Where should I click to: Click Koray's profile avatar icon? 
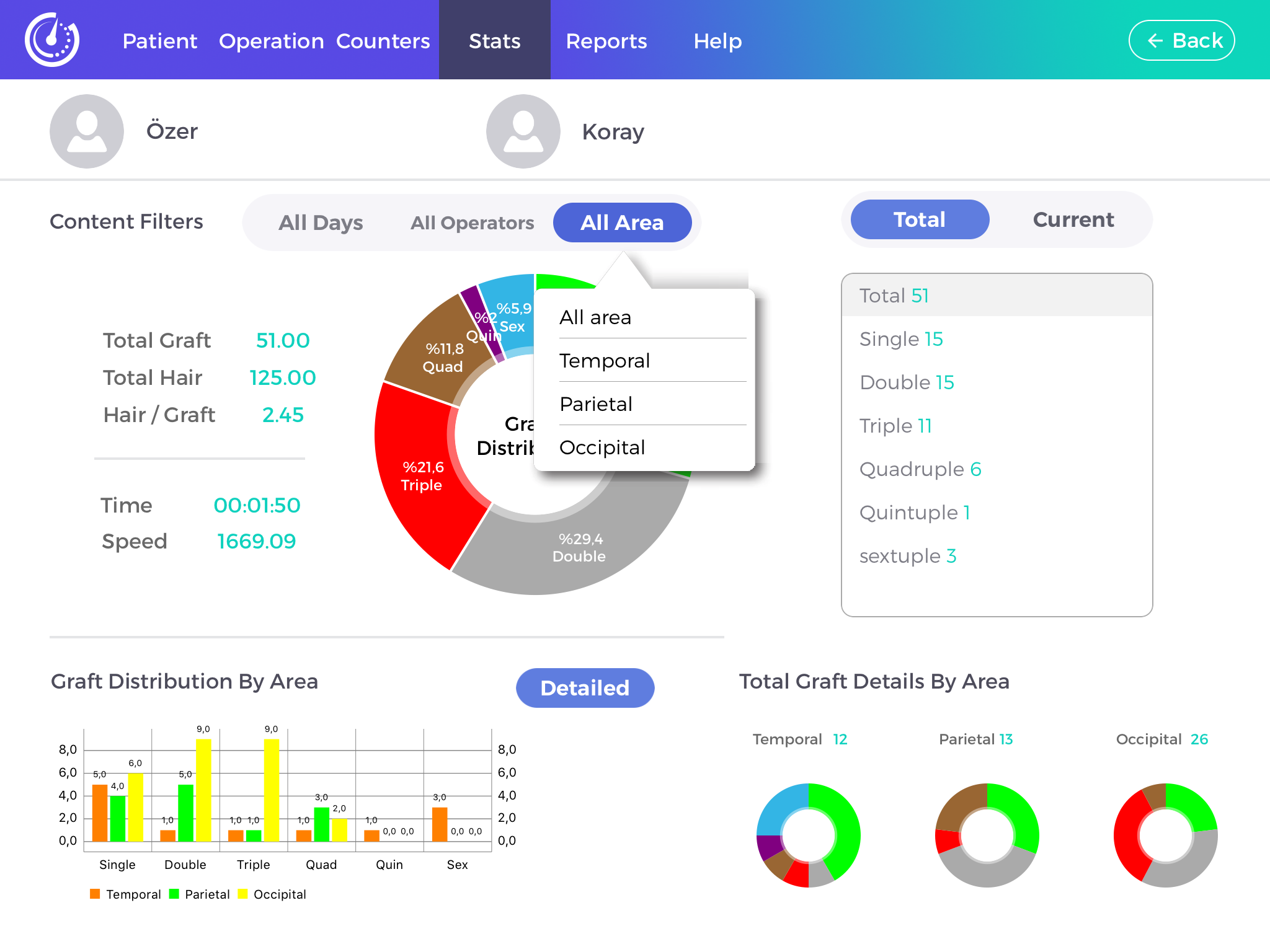tap(523, 131)
